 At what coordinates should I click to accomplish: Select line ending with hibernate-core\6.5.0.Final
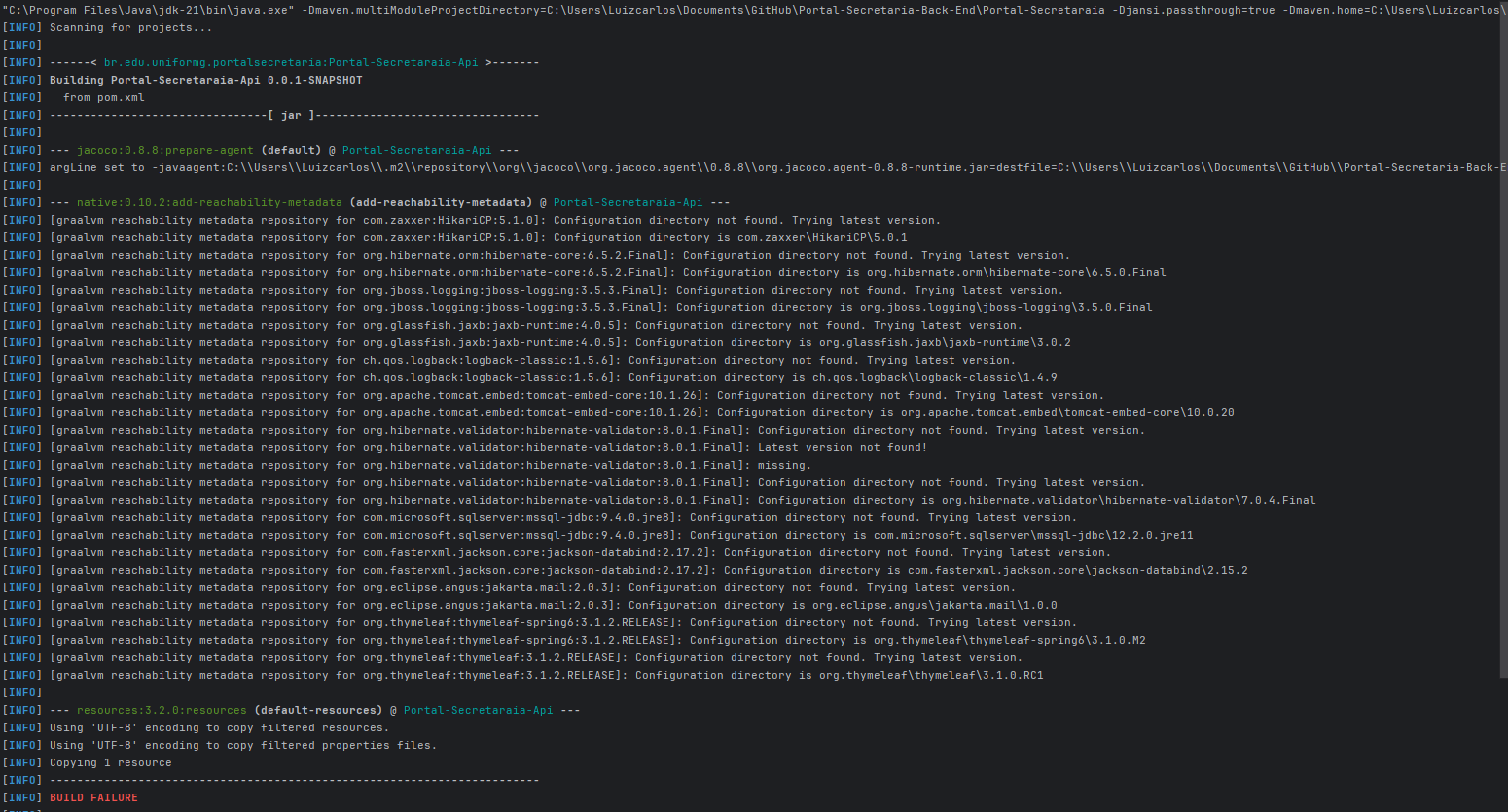pos(584,272)
